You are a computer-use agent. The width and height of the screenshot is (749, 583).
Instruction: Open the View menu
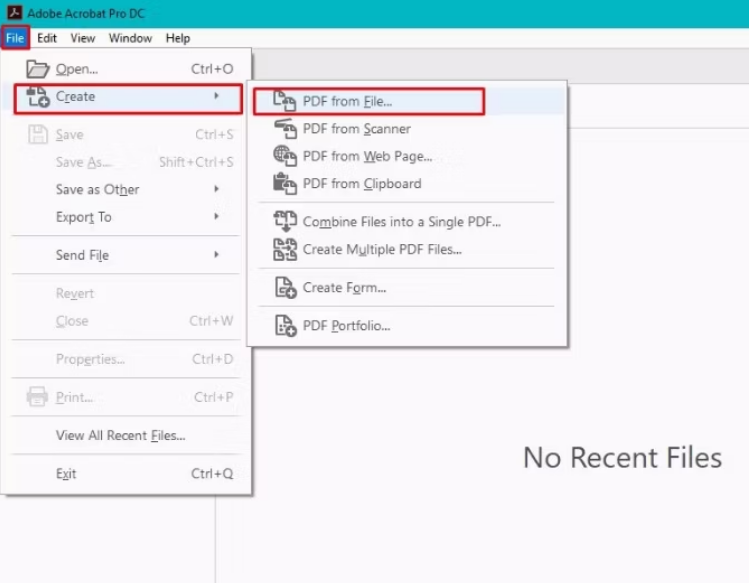(x=83, y=38)
